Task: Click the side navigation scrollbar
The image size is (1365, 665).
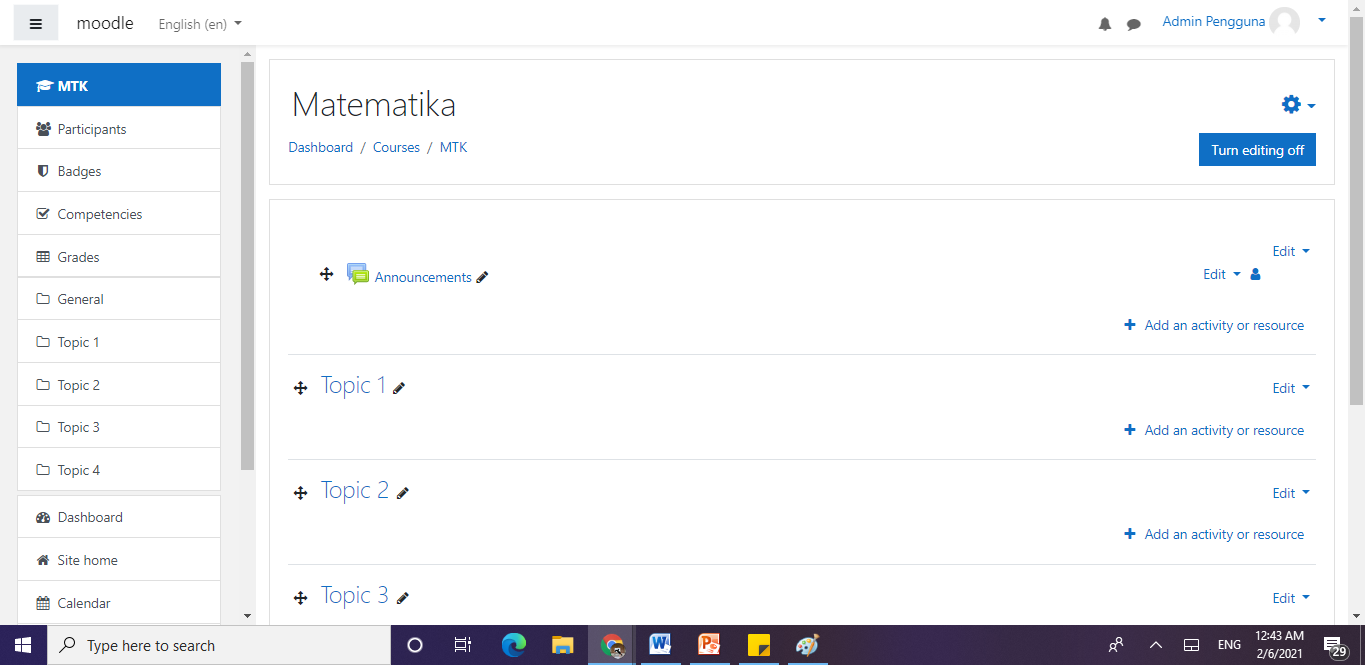Action: 248,265
